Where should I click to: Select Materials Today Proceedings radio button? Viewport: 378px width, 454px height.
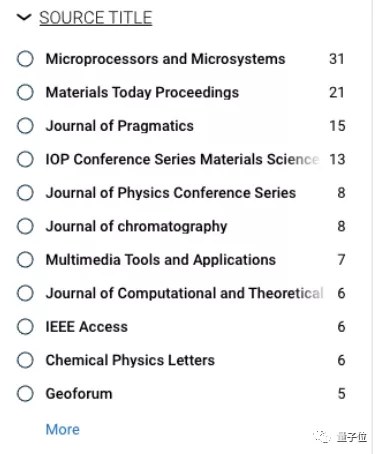point(25,92)
